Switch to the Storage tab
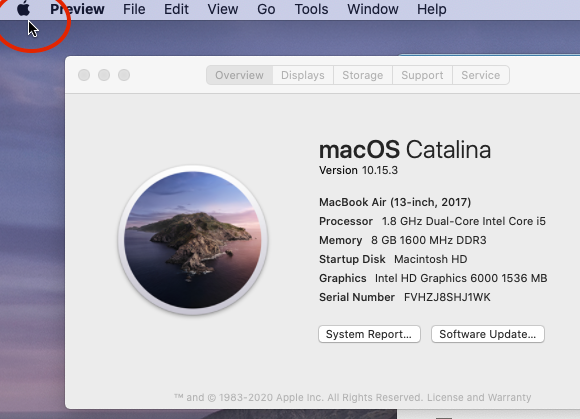Screen dimensions: 580x419 pos(363,75)
